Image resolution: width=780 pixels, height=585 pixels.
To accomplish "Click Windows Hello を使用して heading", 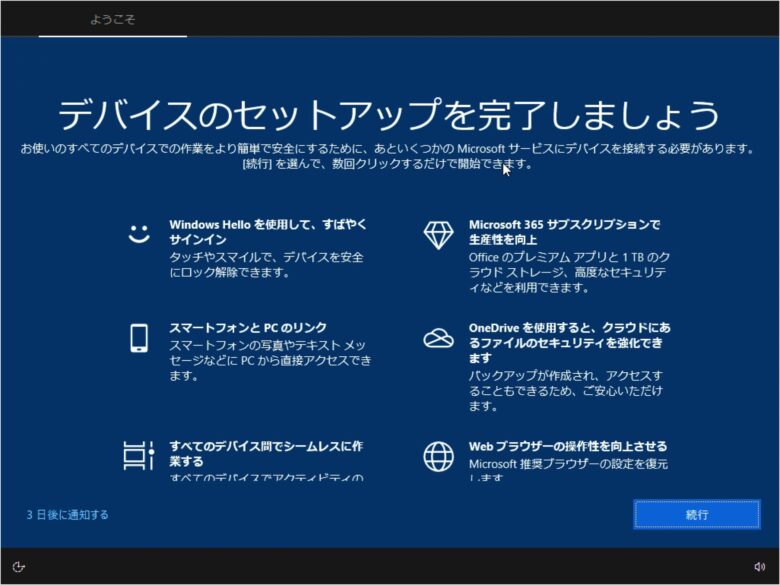I will (268, 232).
